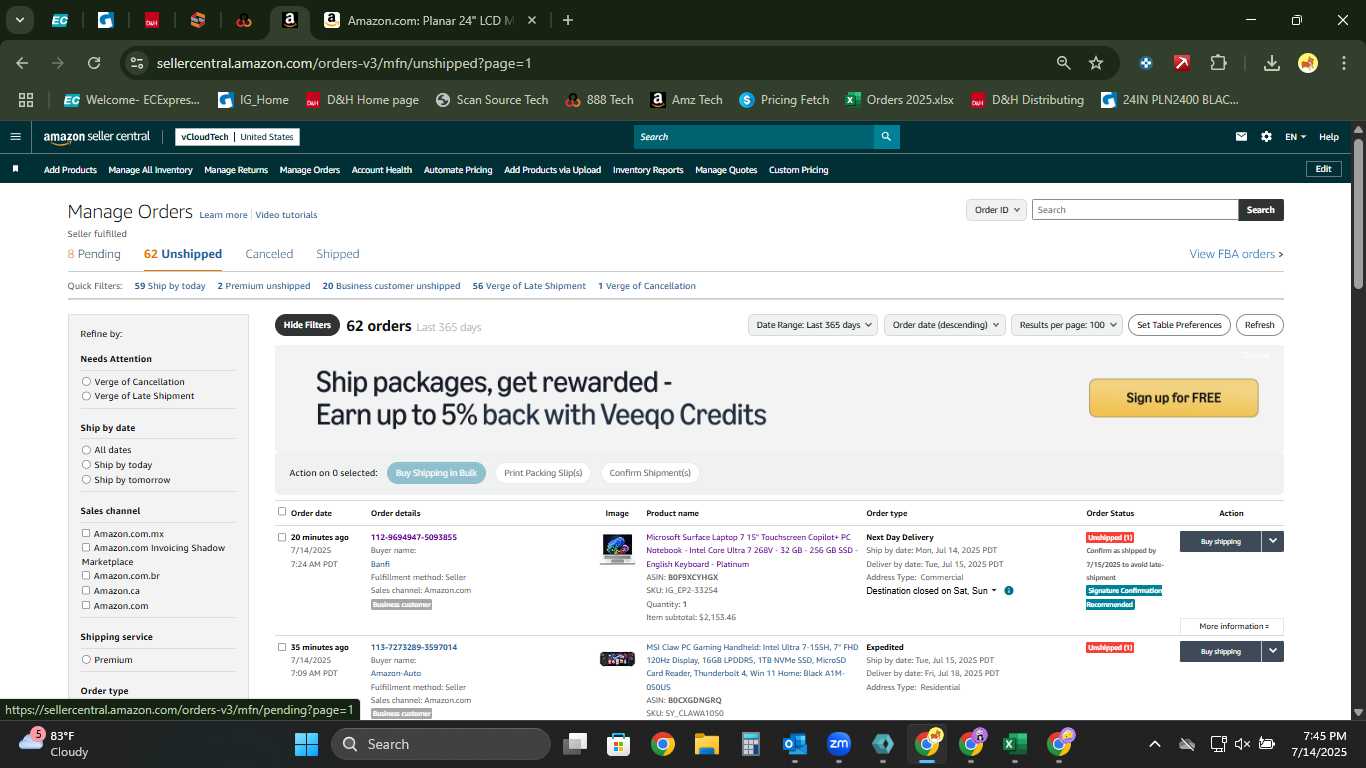Screen dimensions: 1366x768
Task: Click the bookmark flag icon in the nav bar
Action: click(15, 169)
